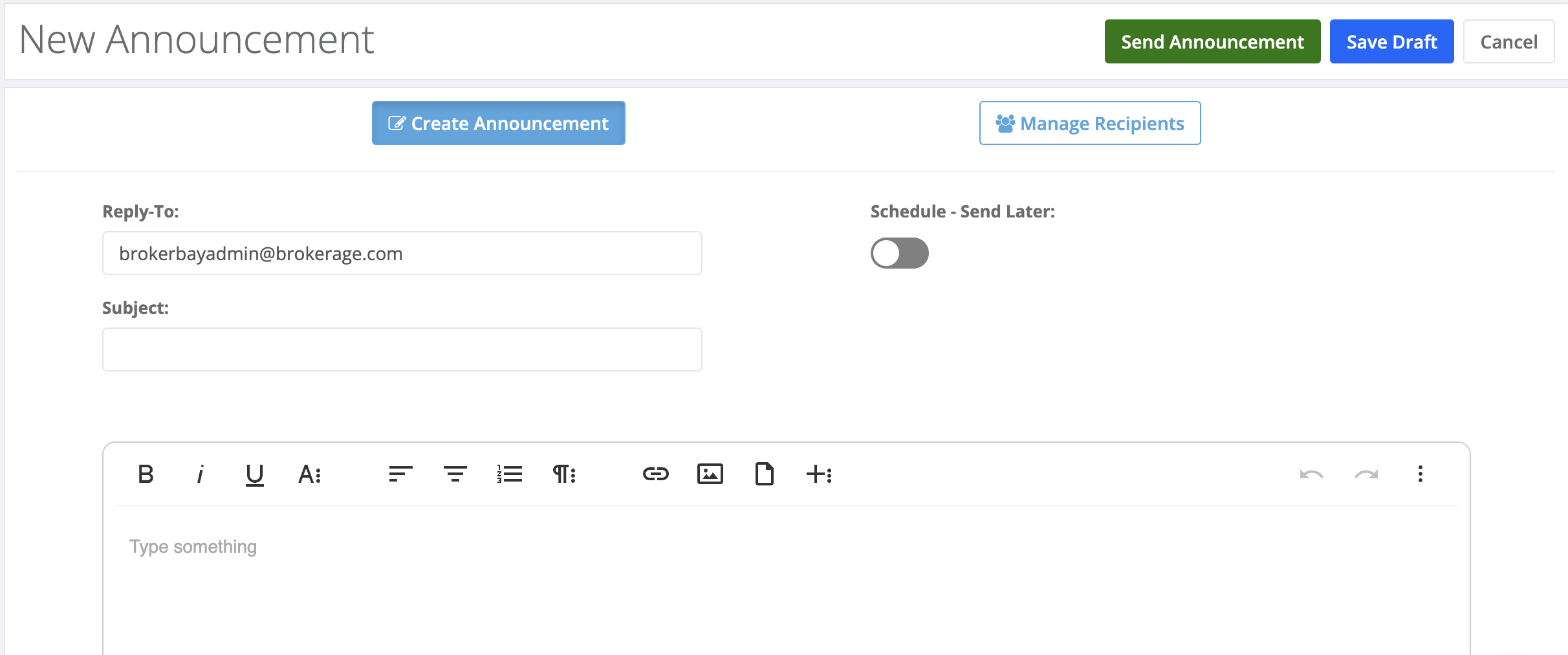Switch to the Manage Recipients tab
The image size is (1568, 655).
[x=1090, y=123]
